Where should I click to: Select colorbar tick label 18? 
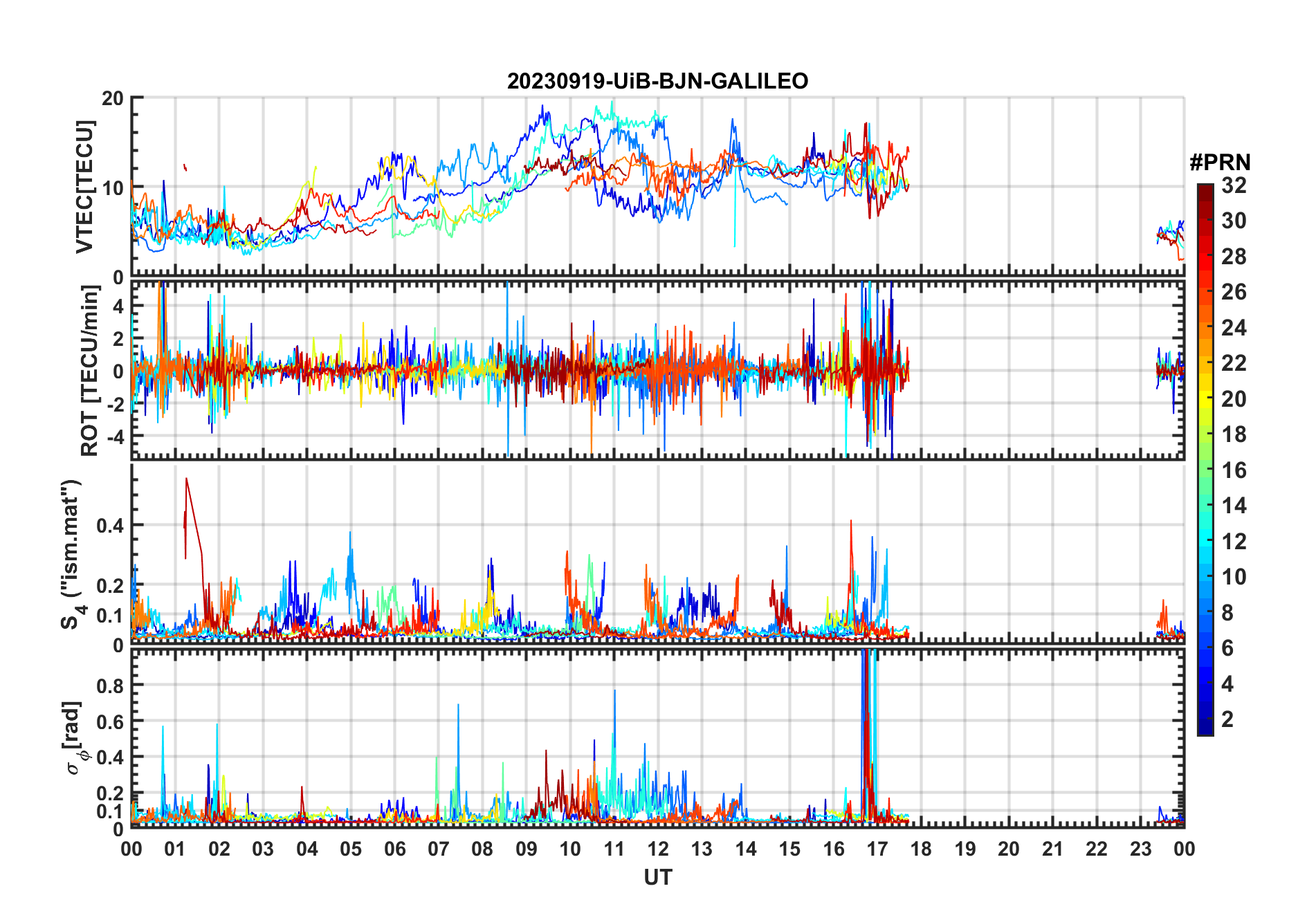(1234, 434)
